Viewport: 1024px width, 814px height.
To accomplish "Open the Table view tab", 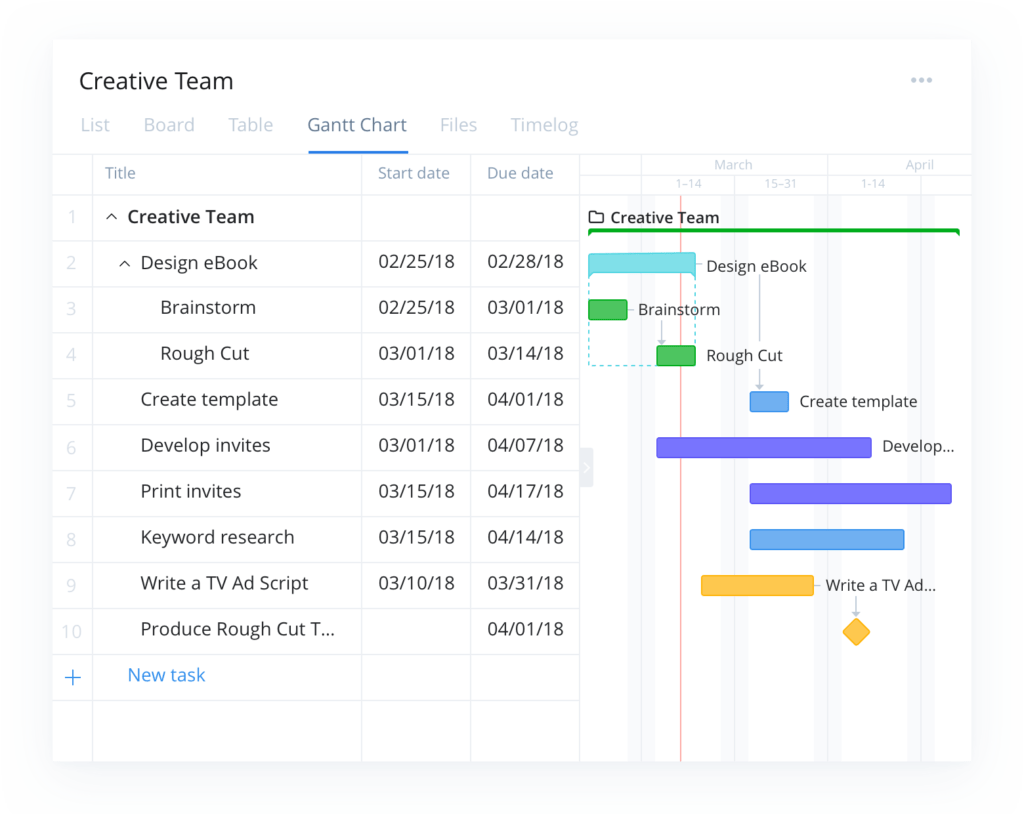I will coord(250,125).
